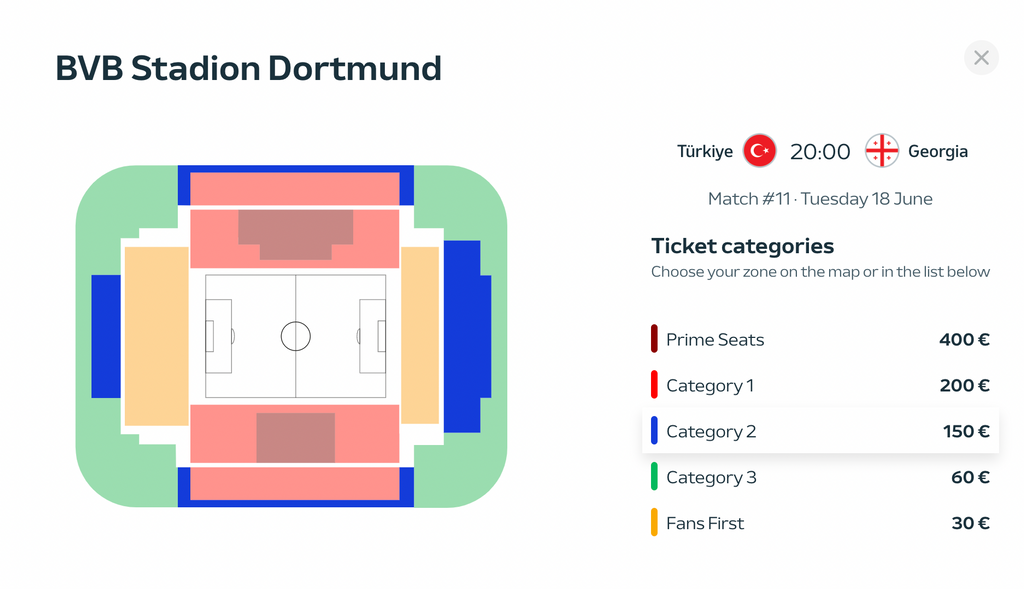Screen dimensions: 1024x589
Task: Pick Category 3 for 60 €
Action: pos(820,477)
